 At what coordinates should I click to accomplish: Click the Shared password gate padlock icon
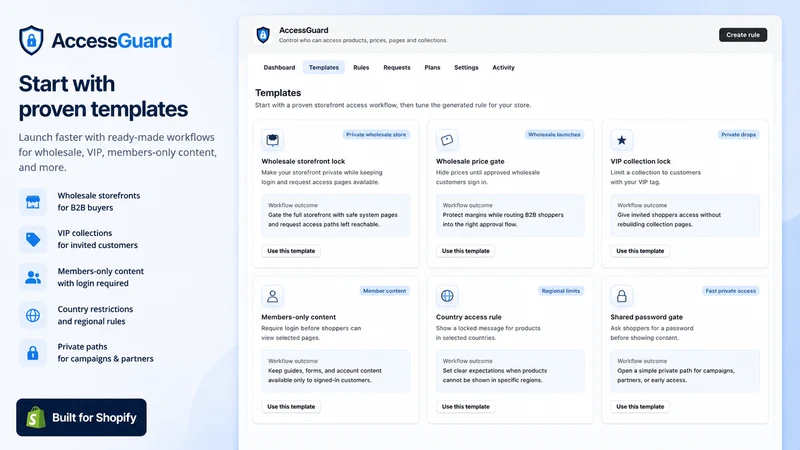tap(621, 296)
